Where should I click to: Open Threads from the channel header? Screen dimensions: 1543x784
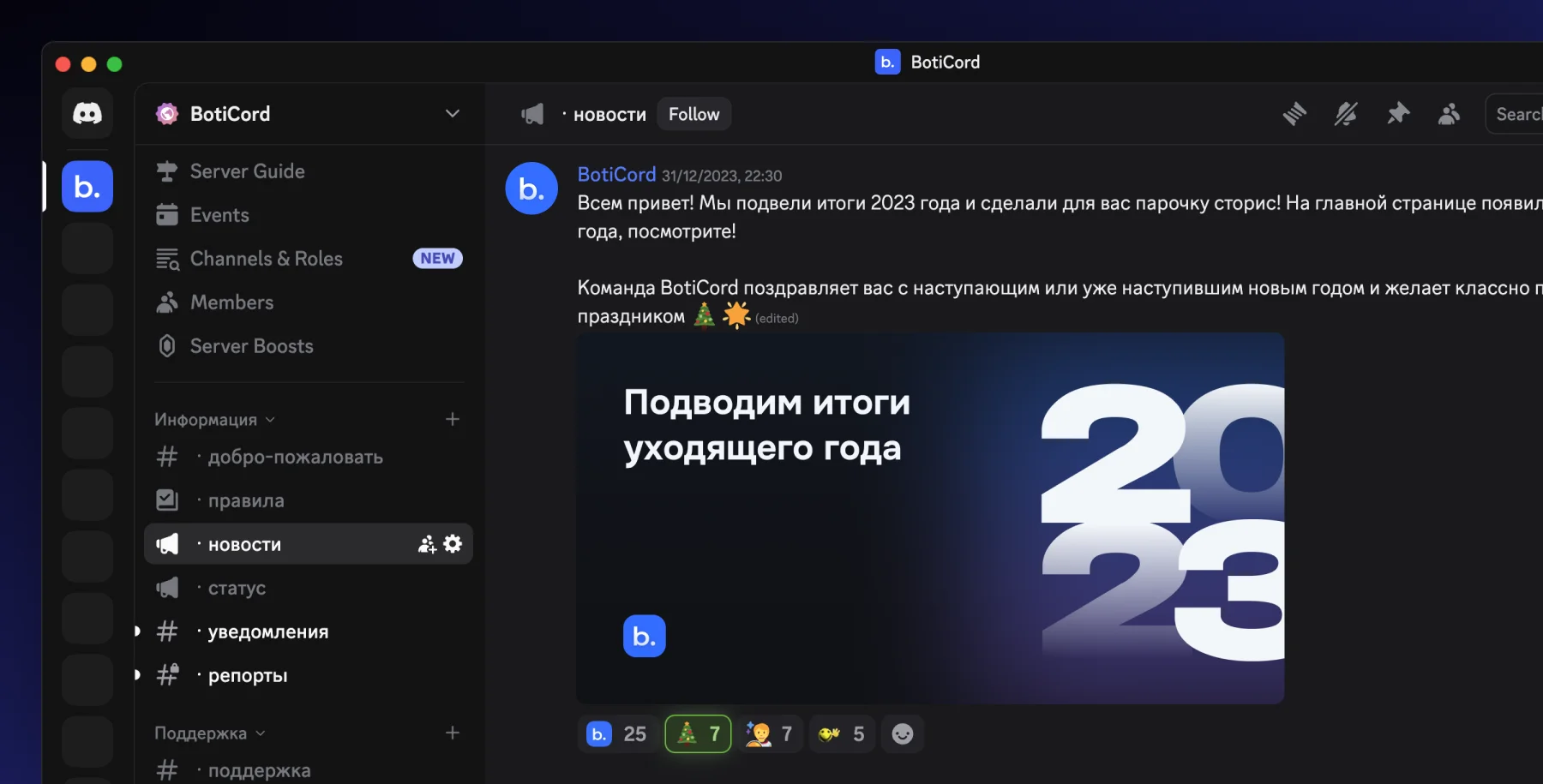pyautogui.click(x=1294, y=114)
